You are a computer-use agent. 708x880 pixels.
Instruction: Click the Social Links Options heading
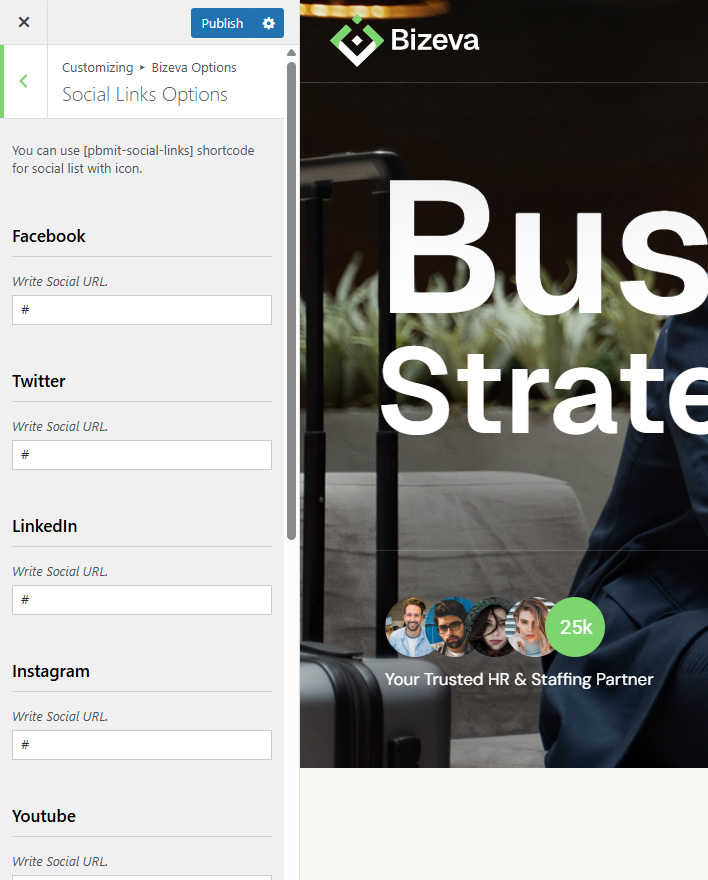145,94
